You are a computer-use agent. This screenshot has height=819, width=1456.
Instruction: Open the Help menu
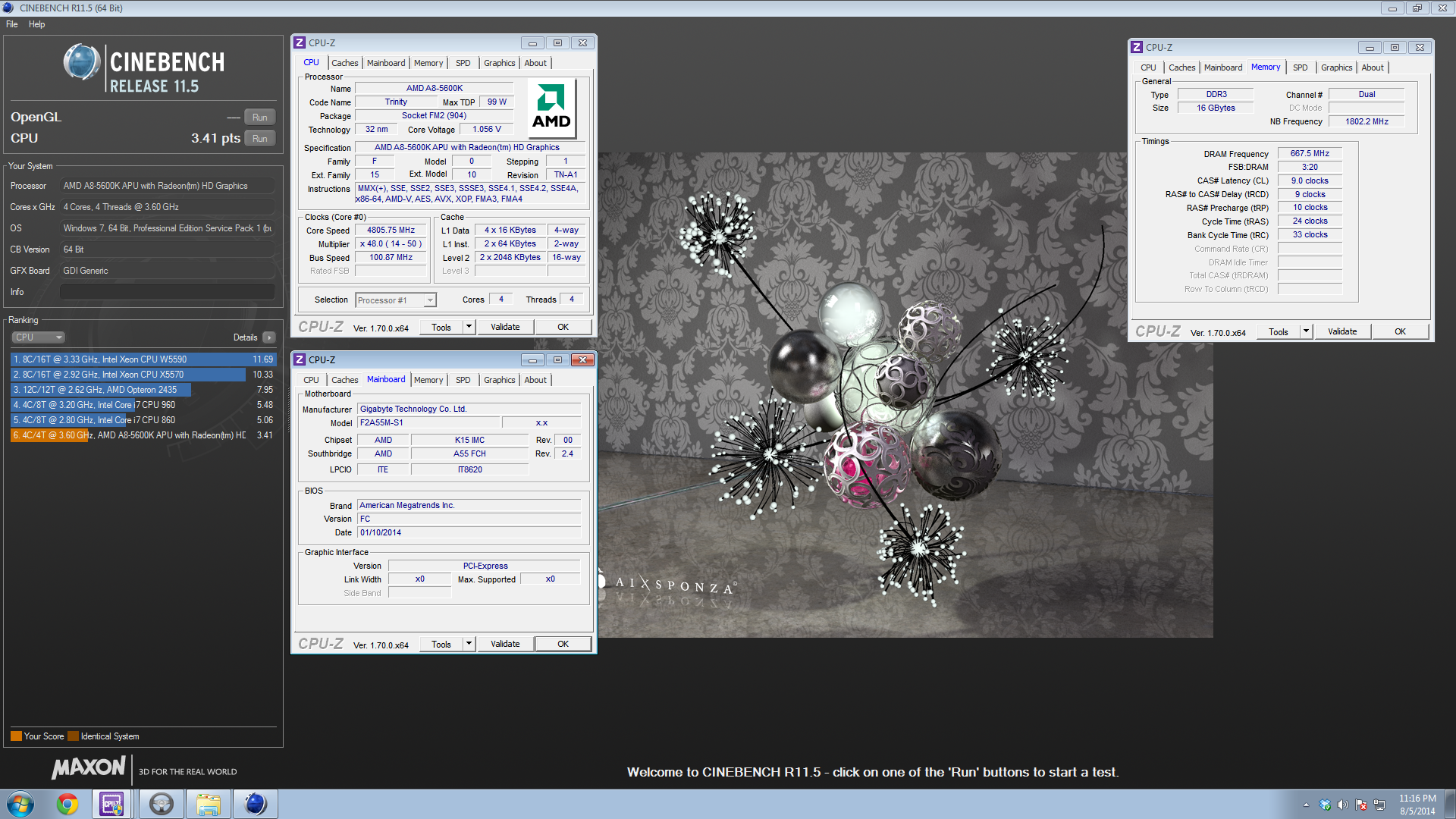point(36,24)
